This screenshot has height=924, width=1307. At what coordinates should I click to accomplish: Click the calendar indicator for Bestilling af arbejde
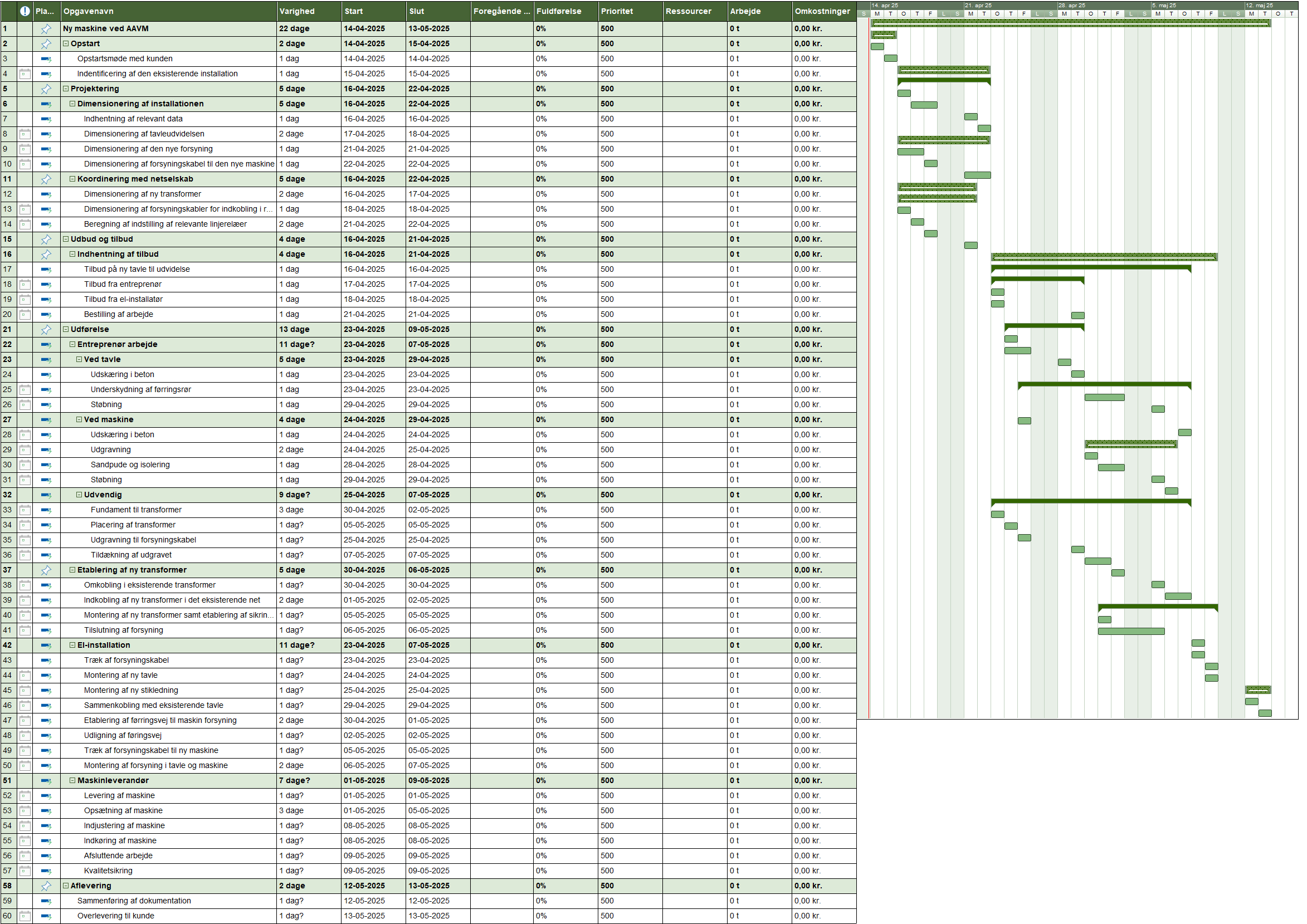tap(25, 315)
